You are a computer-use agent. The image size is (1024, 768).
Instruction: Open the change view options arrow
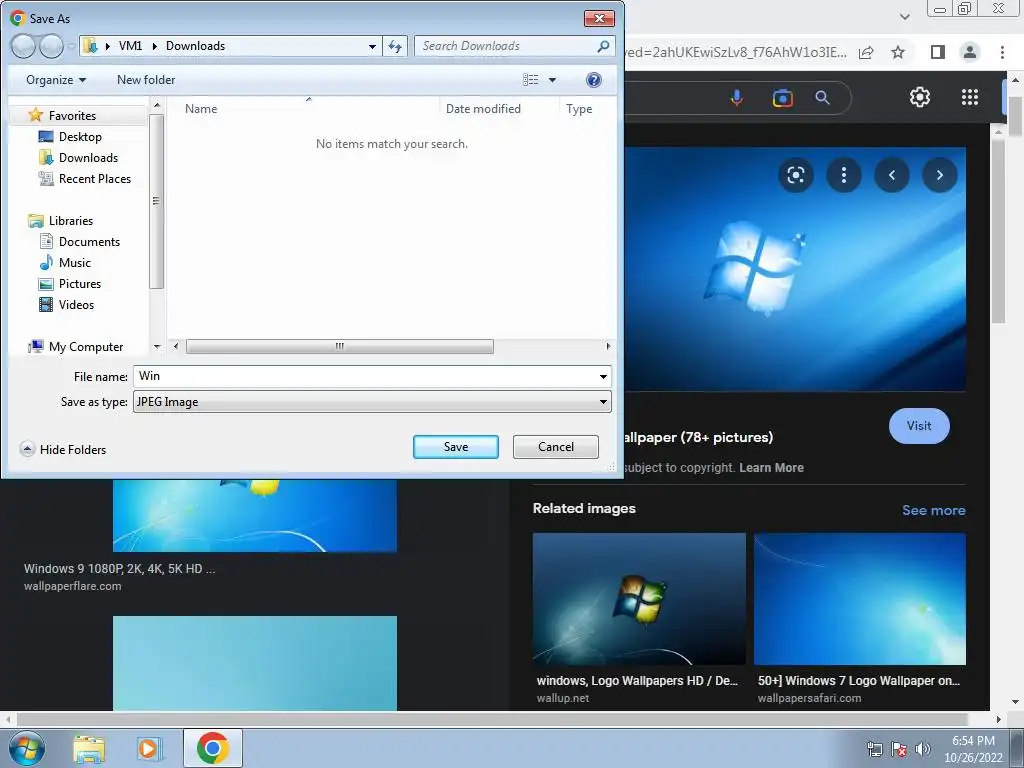(x=552, y=80)
